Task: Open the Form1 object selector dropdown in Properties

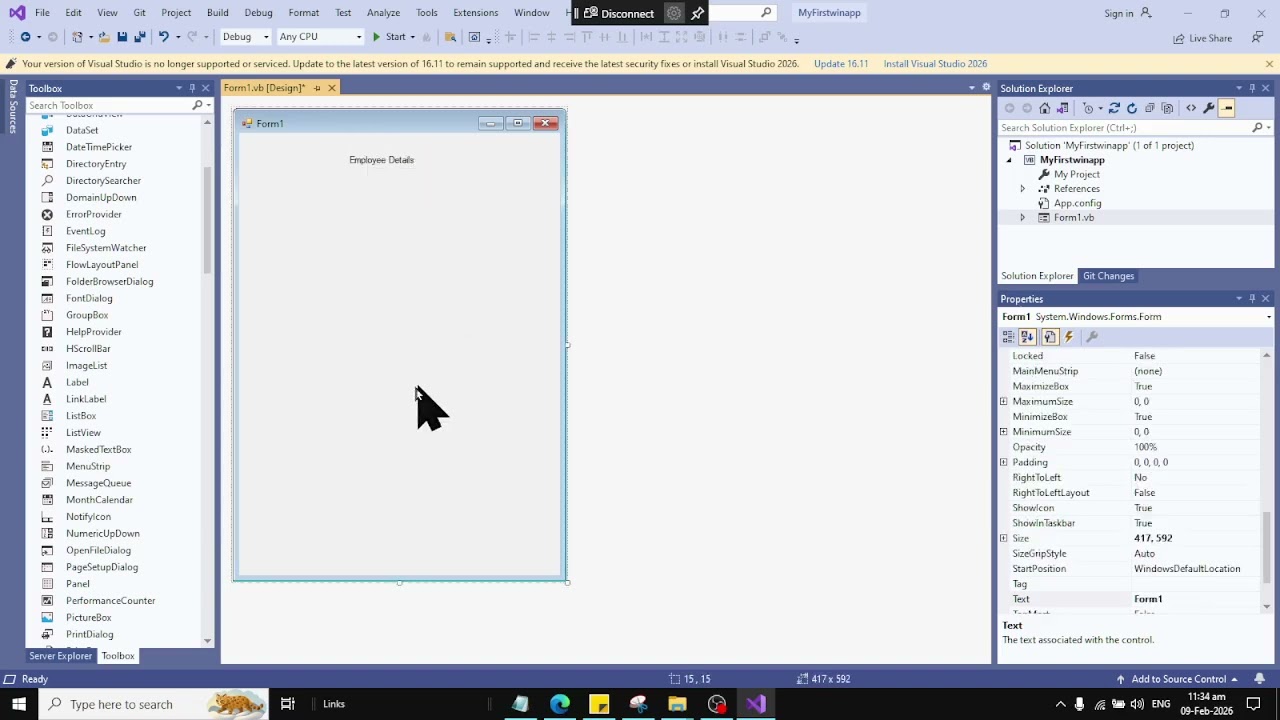Action: (1268, 317)
